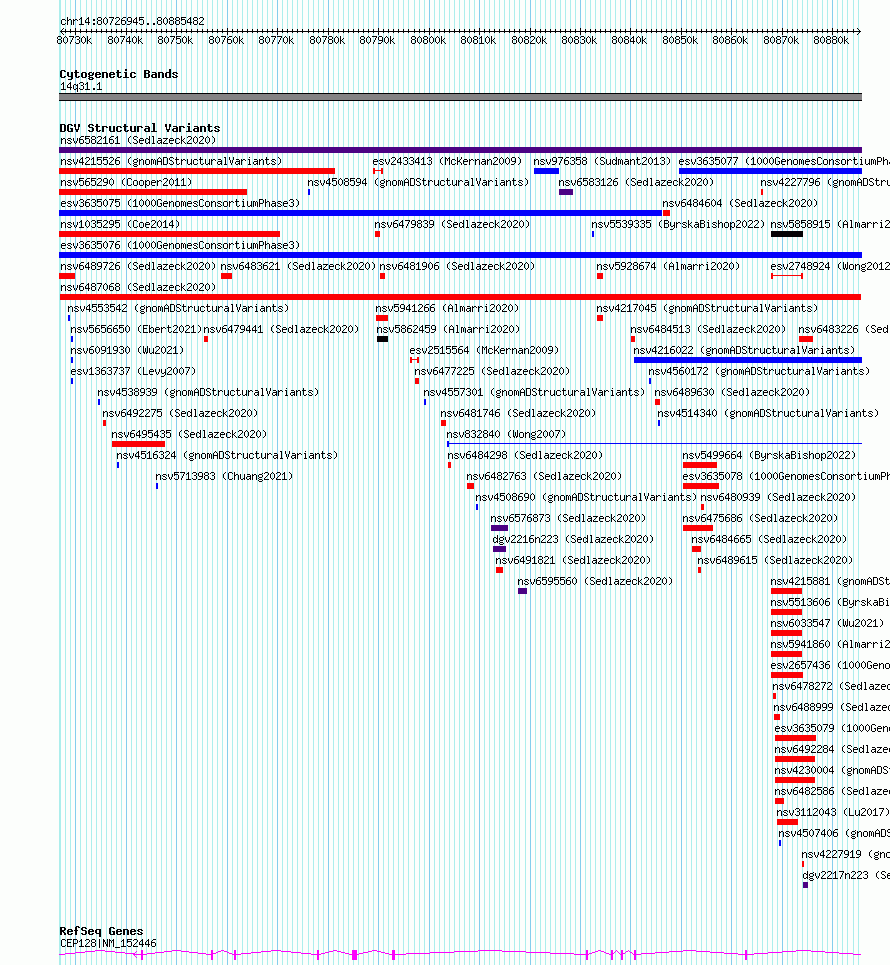The height and width of the screenshot is (965, 890).
Task: Open the nsv5656650 (Ebert2021) variant
Action: click(x=136, y=329)
